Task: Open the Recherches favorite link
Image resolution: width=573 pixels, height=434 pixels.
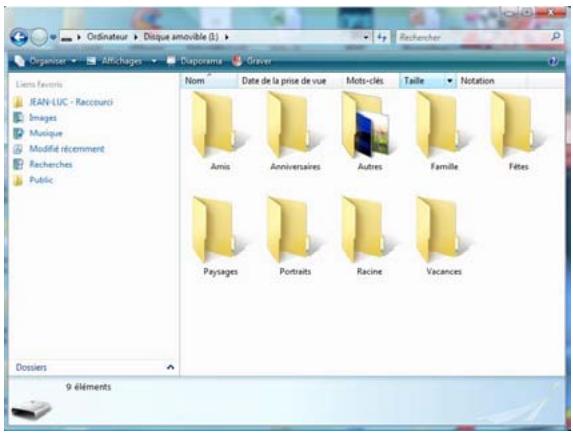Action: coord(50,164)
